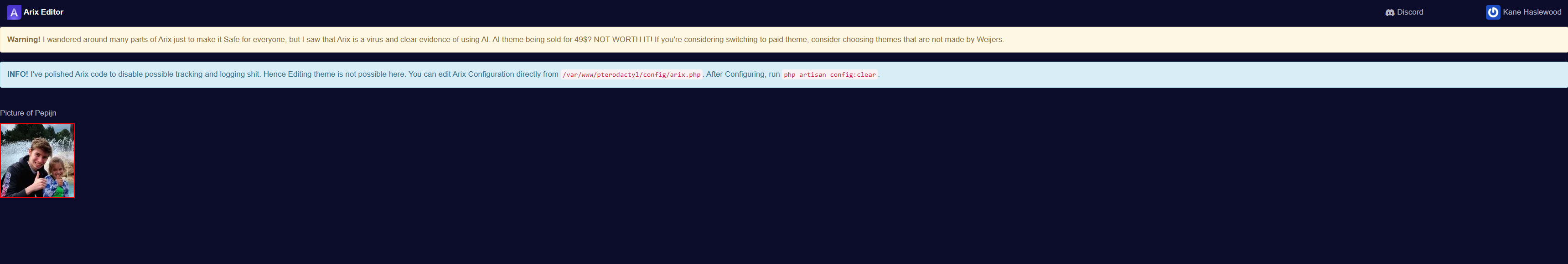The image size is (1568, 264).
Task: Click the Picture of Pepijn caption
Action: (28, 113)
